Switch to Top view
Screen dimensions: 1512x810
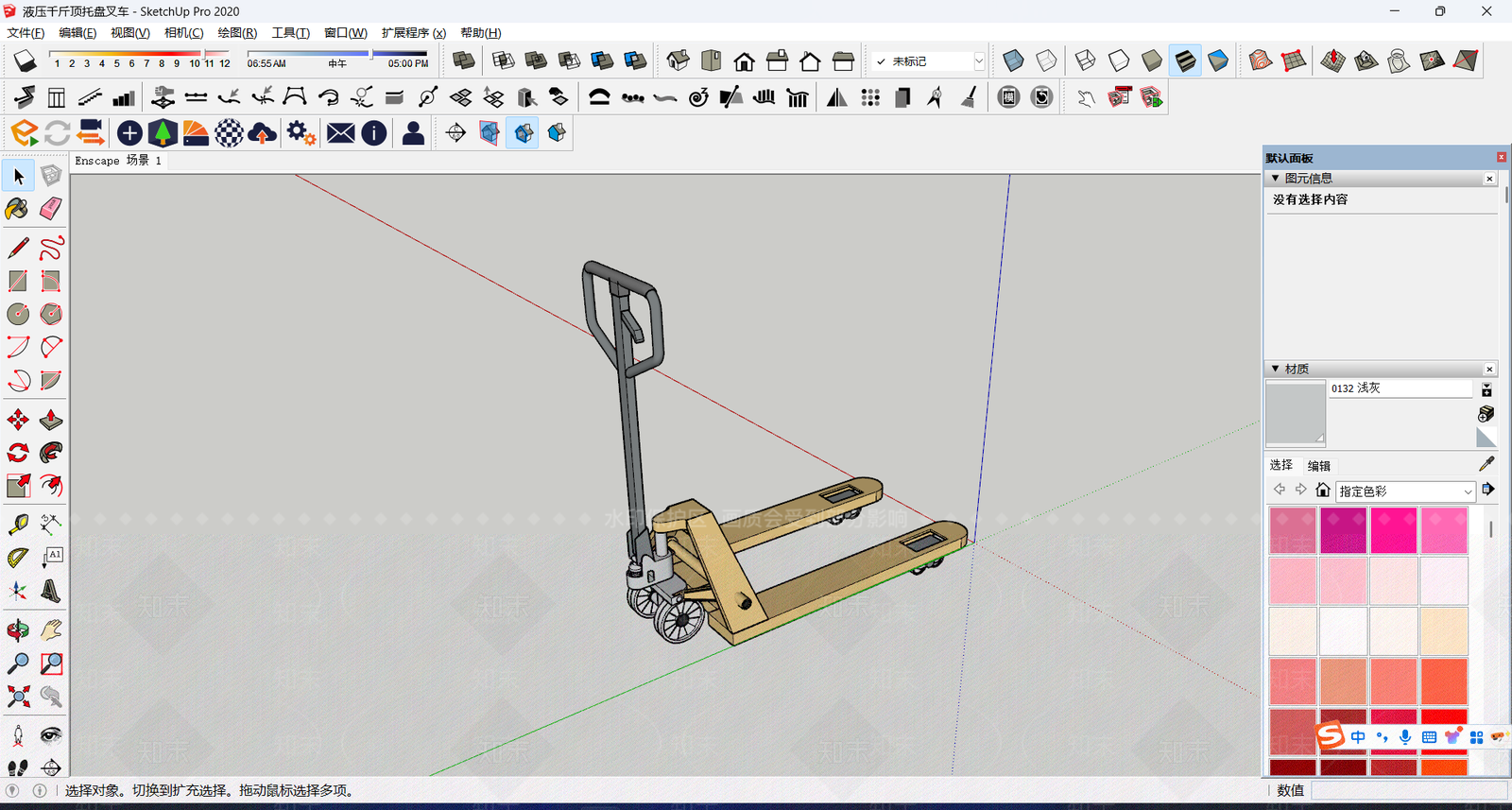(x=711, y=61)
